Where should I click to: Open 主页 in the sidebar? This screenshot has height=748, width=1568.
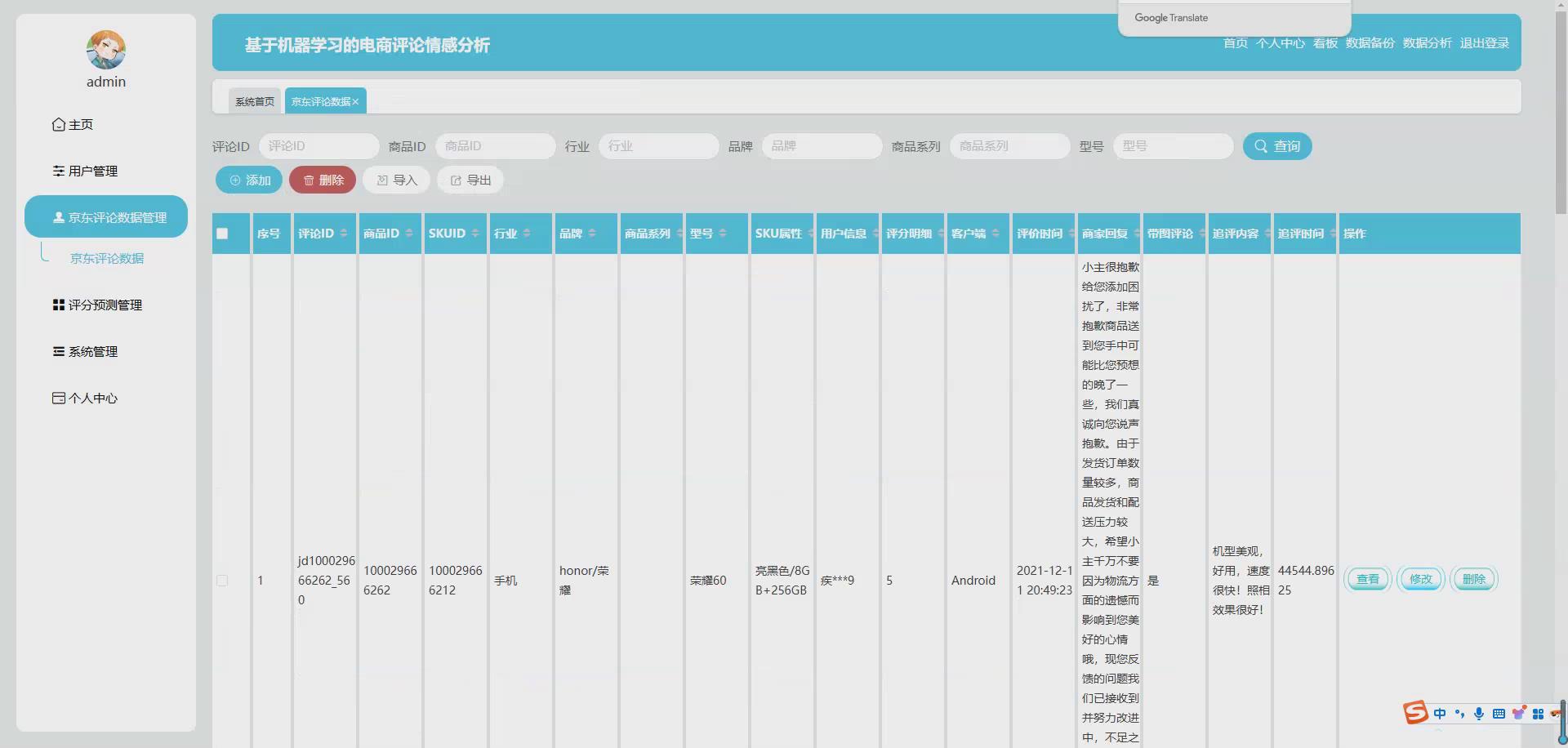click(106, 125)
